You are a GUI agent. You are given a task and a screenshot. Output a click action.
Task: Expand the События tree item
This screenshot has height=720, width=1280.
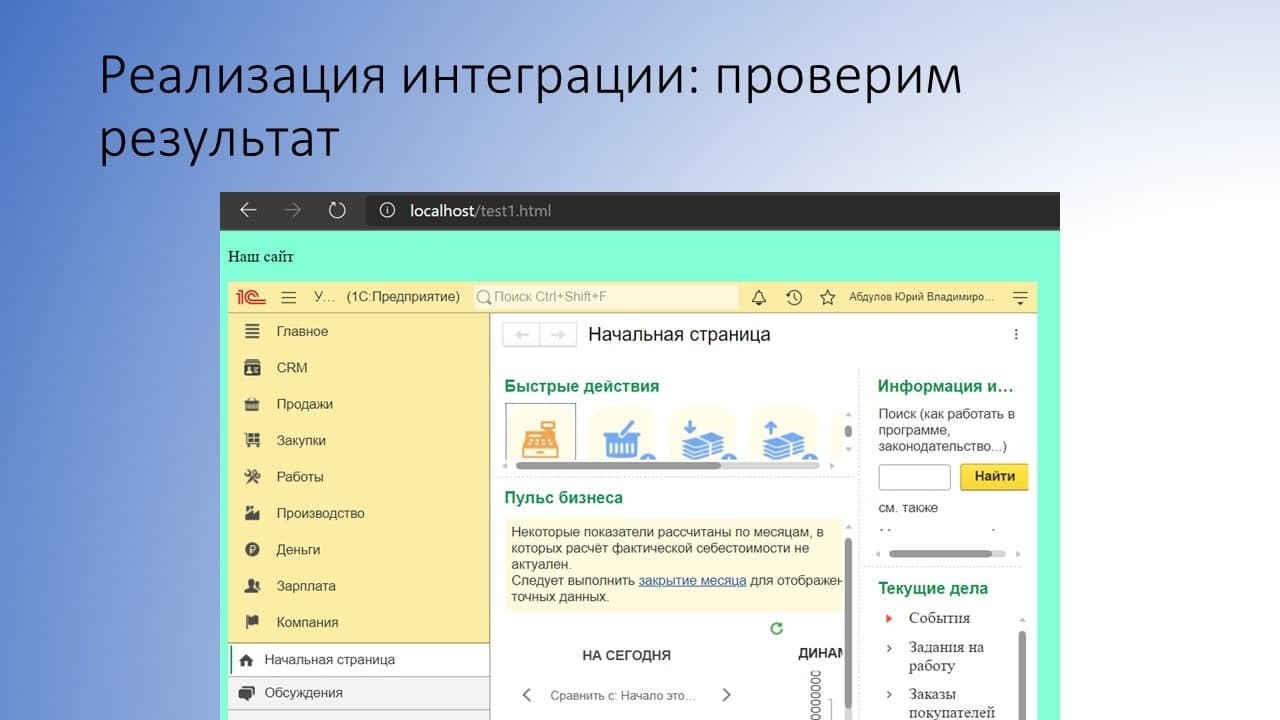[x=889, y=618]
